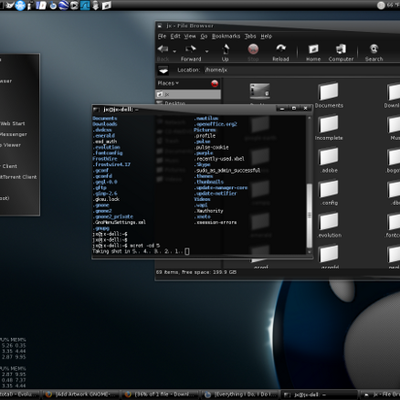Switch to the Add Artwork GNOME Firefox task
Image resolution: width=400 pixels, height=400 pixels.
click(80, 395)
